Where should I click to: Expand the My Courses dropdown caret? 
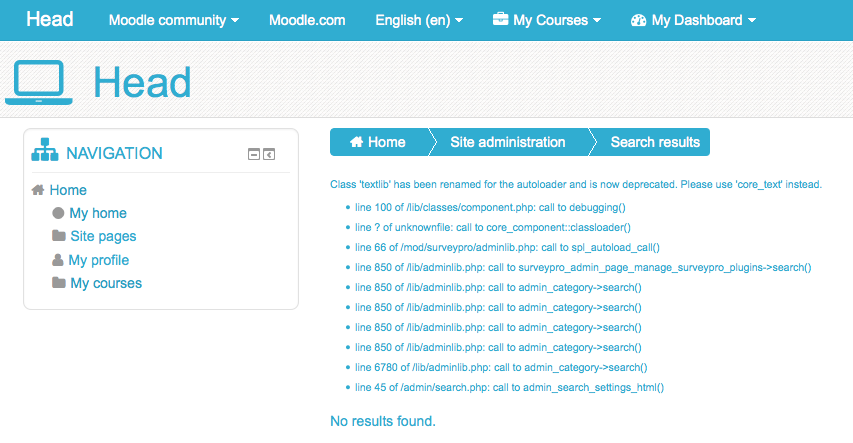click(597, 20)
